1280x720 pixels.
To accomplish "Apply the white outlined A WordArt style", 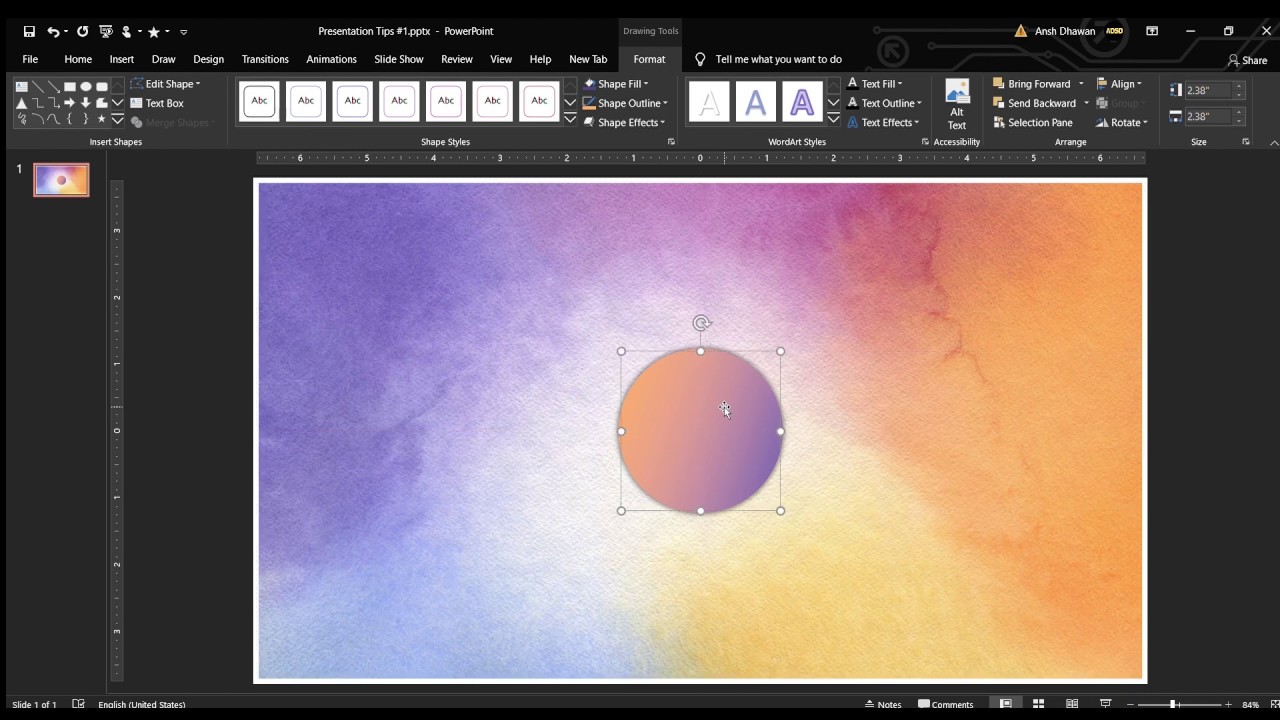I will click(709, 102).
